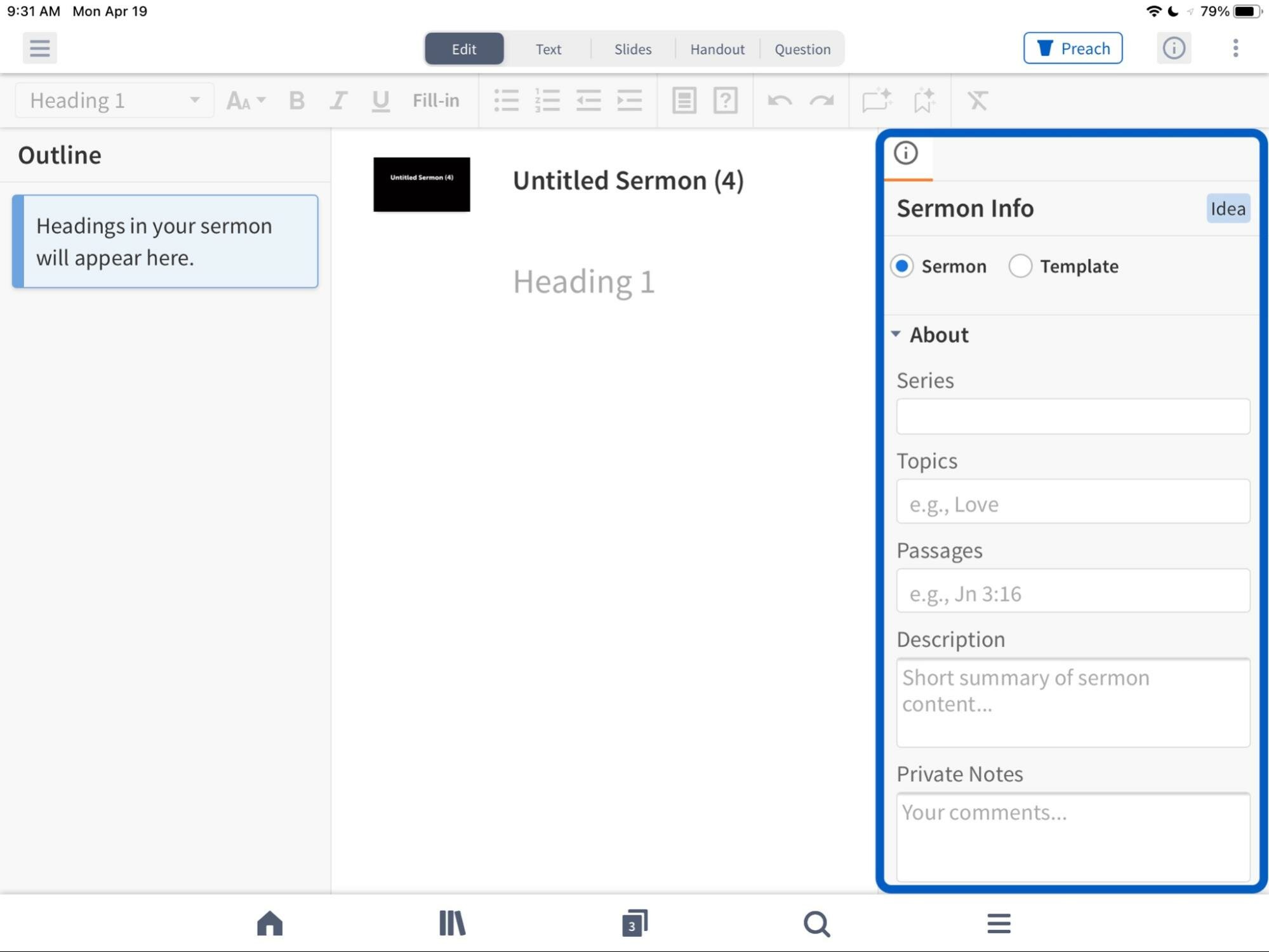Click the Fill-in button
Image resolution: width=1269 pixels, height=952 pixels.
(x=435, y=100)
